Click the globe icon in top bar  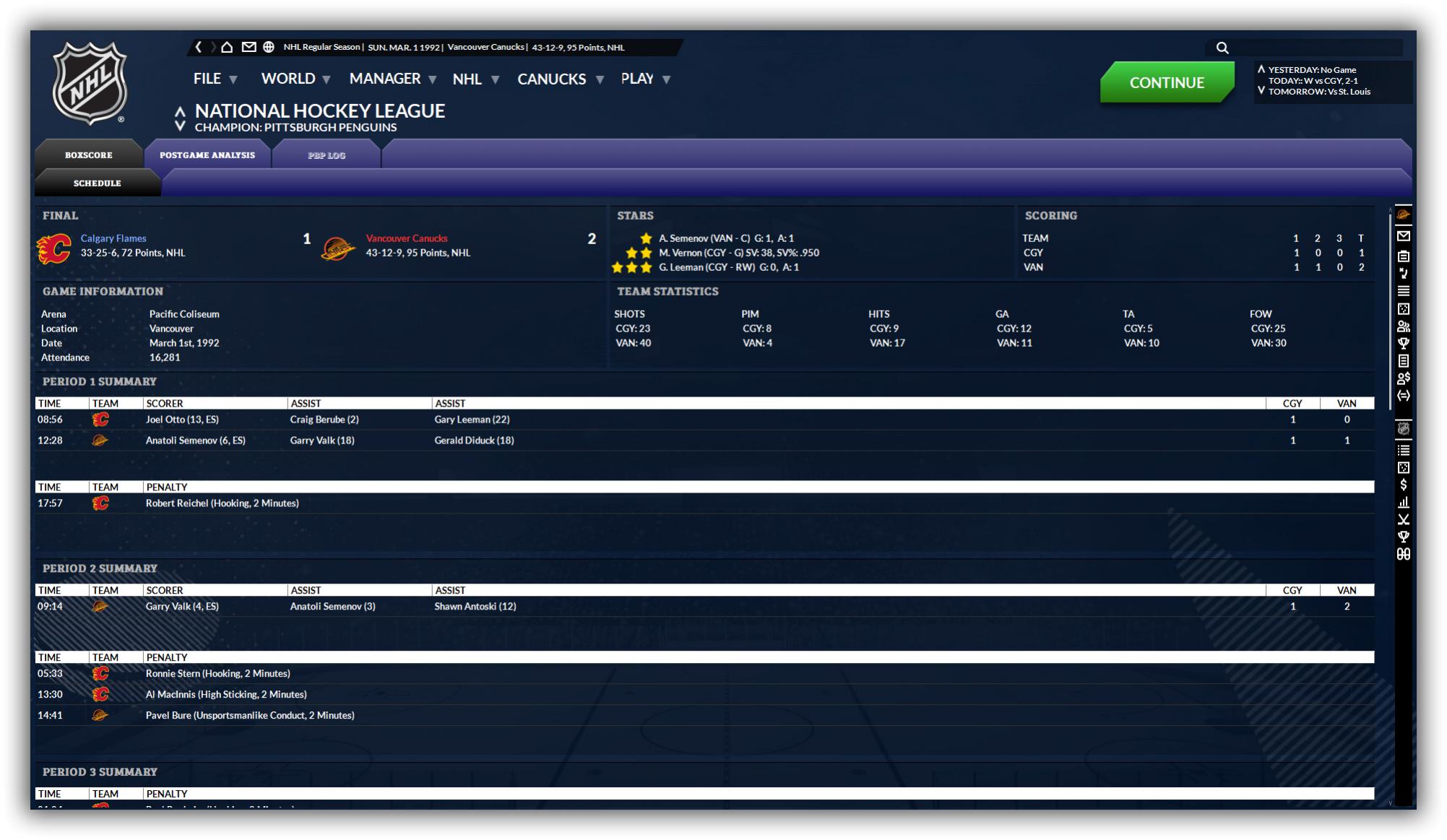[269, 47]
